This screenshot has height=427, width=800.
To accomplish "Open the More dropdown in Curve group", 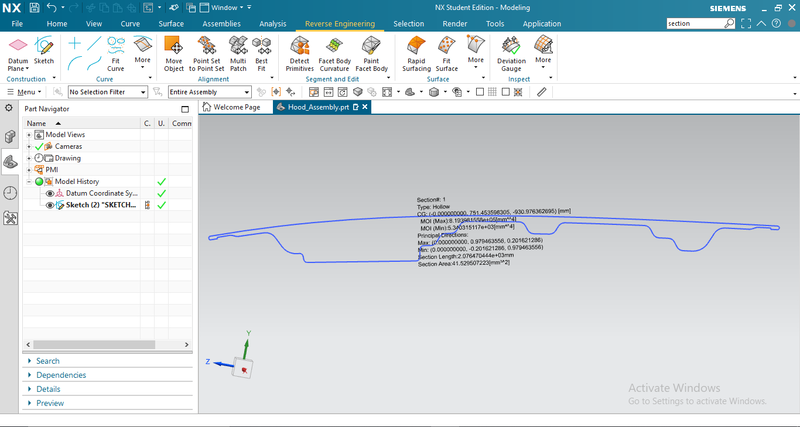I will (143, 54).
